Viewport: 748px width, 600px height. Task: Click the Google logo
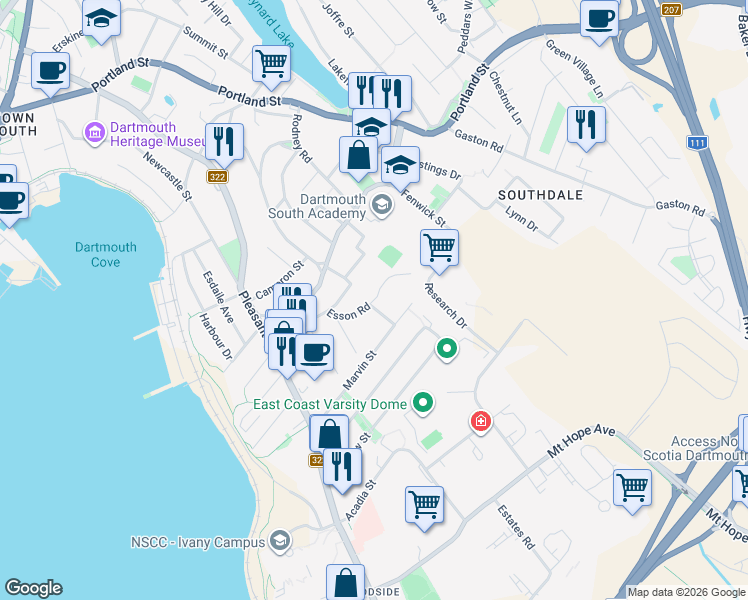point(33,588)
